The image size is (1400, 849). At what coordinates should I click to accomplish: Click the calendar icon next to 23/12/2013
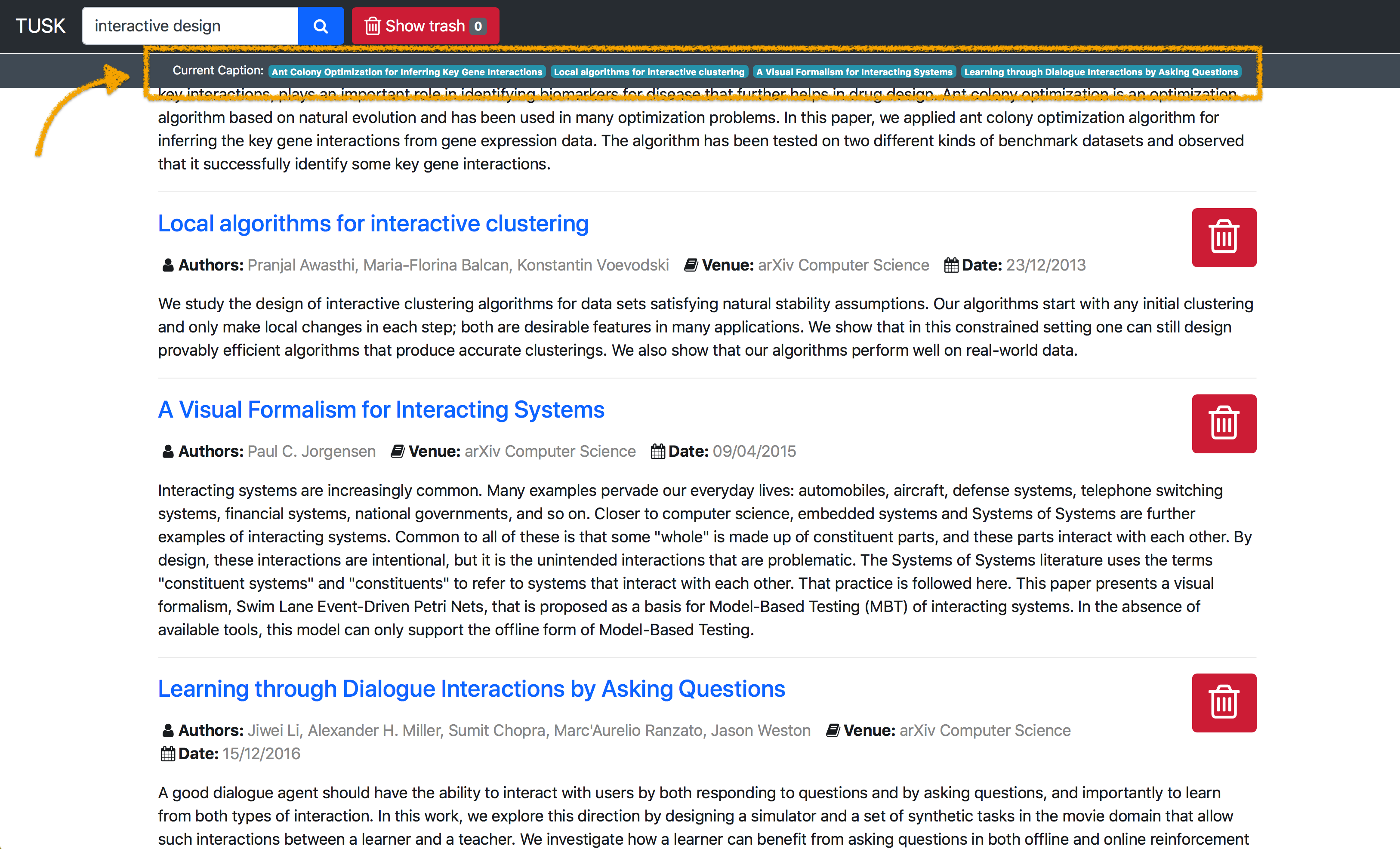click(x=951, y=265)
